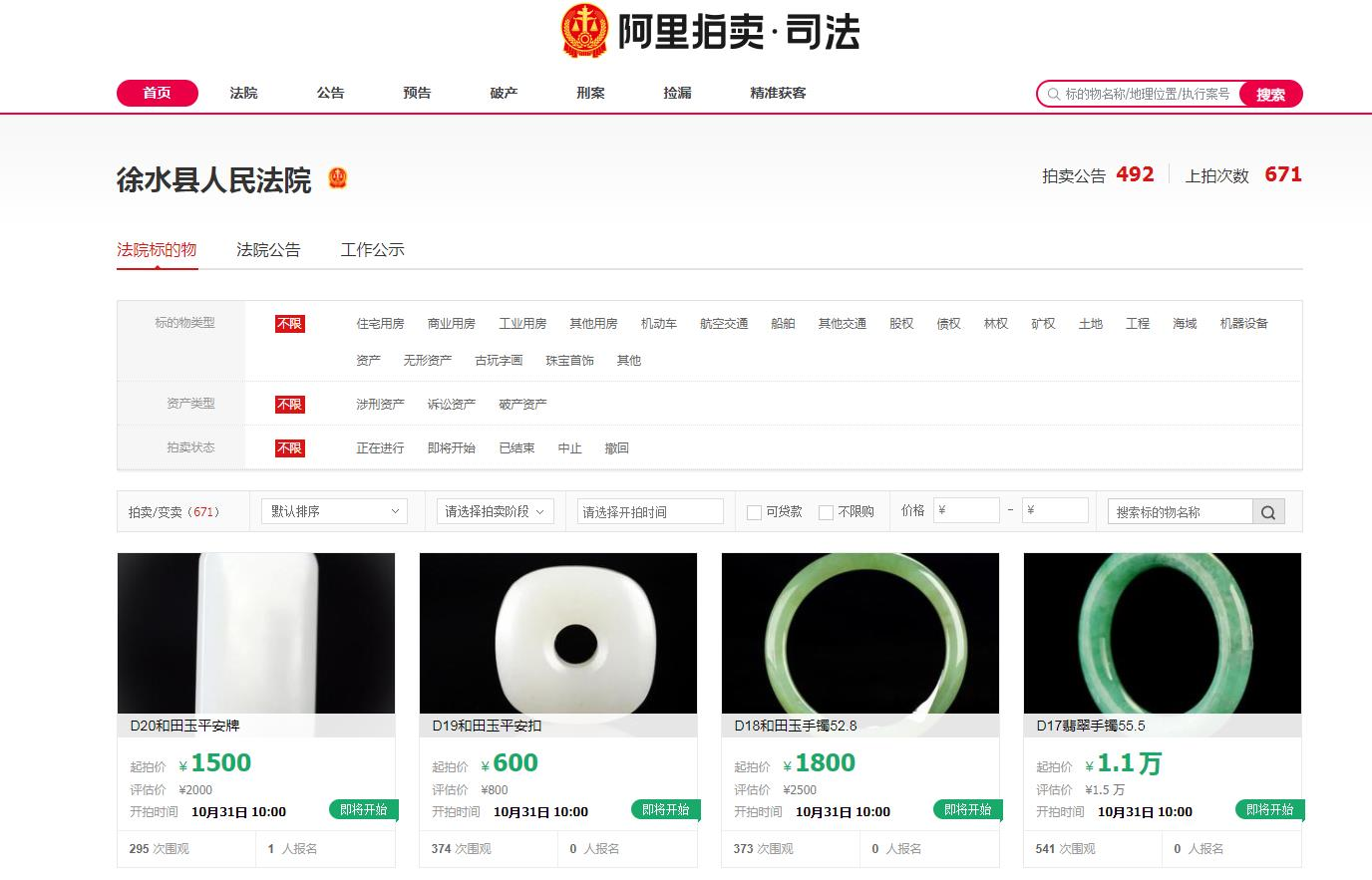This screenshot has width=1372, height=880.
Task: Click the red 搜索 button
Action: 1270,94
